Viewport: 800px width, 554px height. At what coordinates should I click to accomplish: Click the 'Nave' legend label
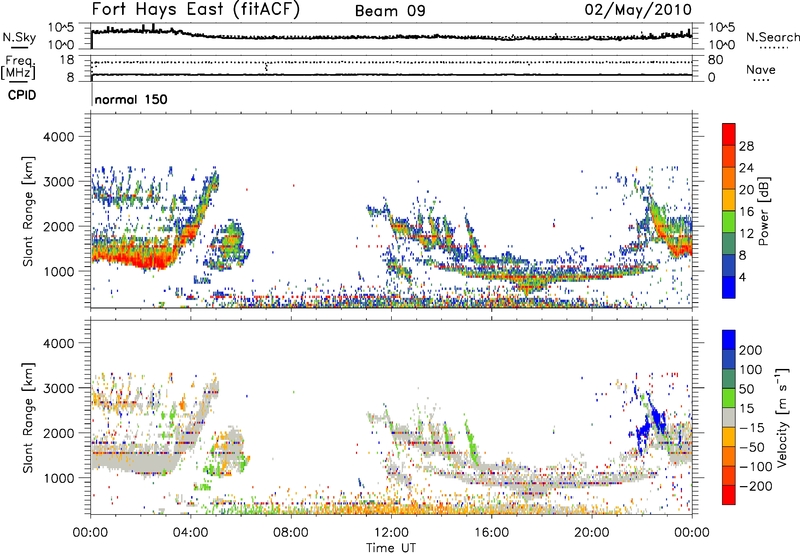761,69
